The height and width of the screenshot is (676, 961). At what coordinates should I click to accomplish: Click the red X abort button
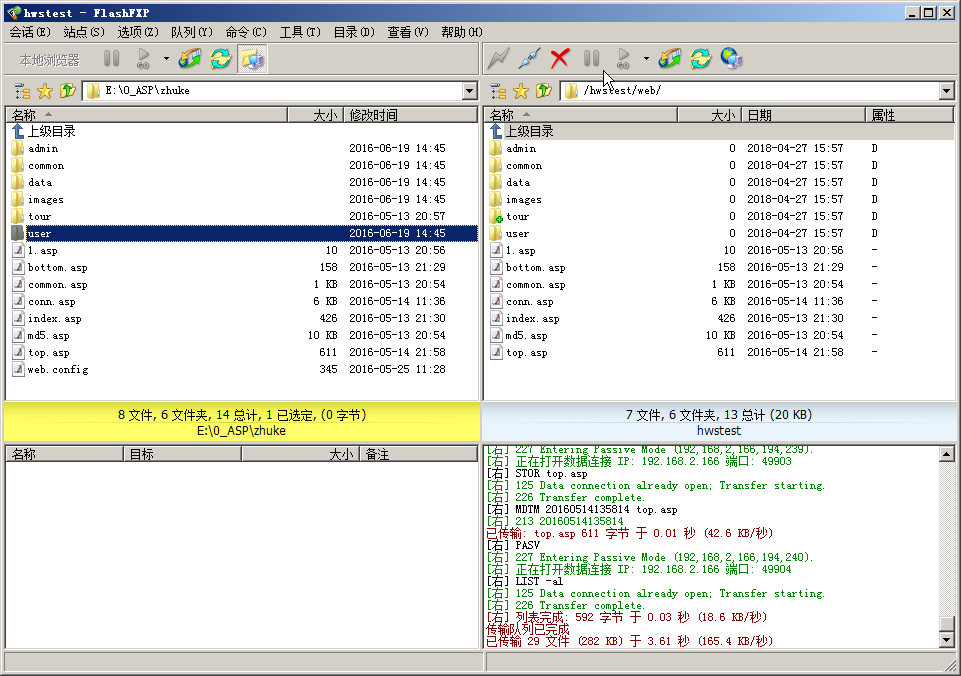(x=560, y=59)
